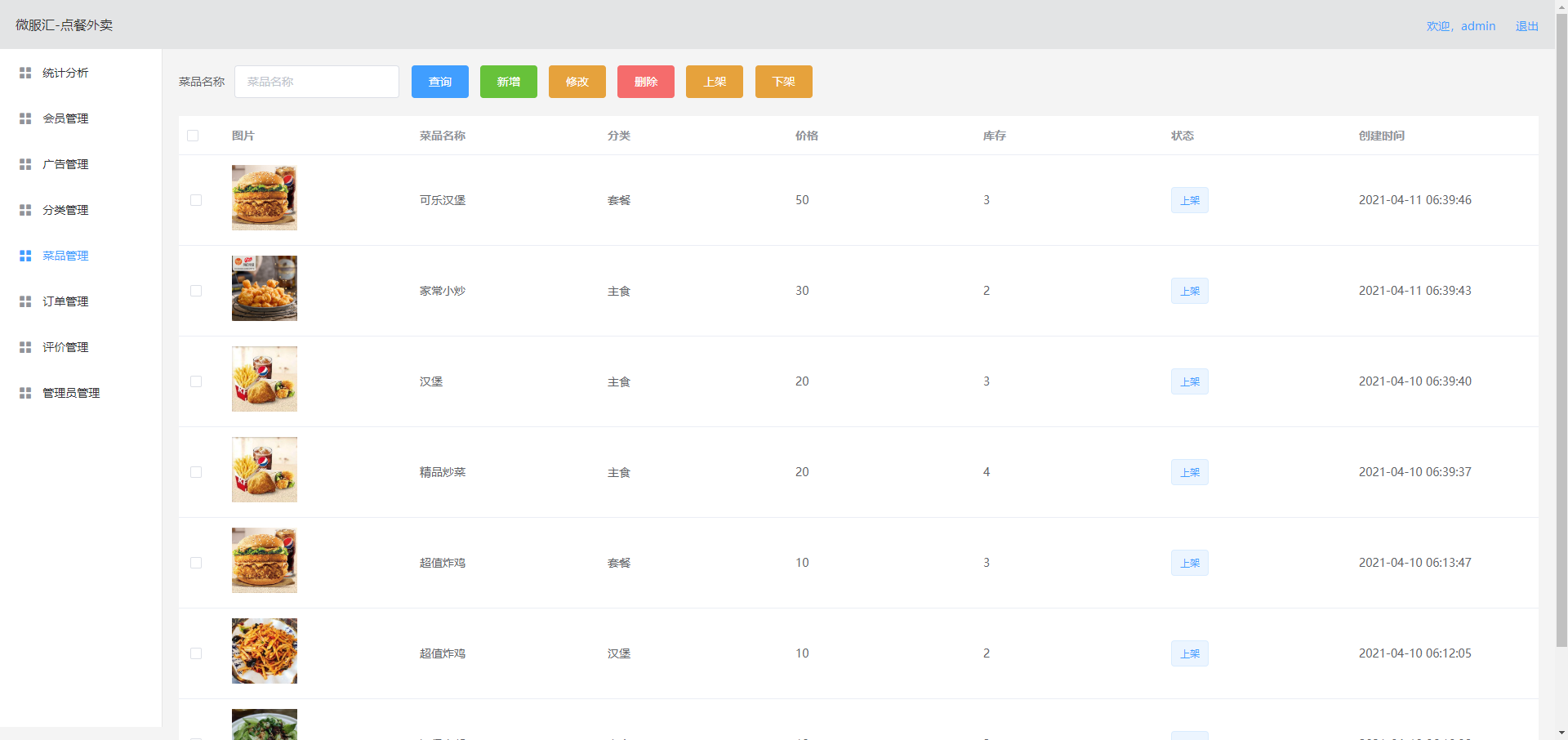Screen dimensions: 1568x740
Task: Click the 上架 status tag for 可乐汉堡
Action: 1190,200
